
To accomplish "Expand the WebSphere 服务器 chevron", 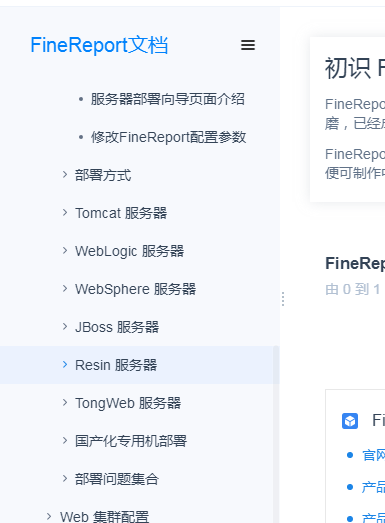I will pos(65,289).
